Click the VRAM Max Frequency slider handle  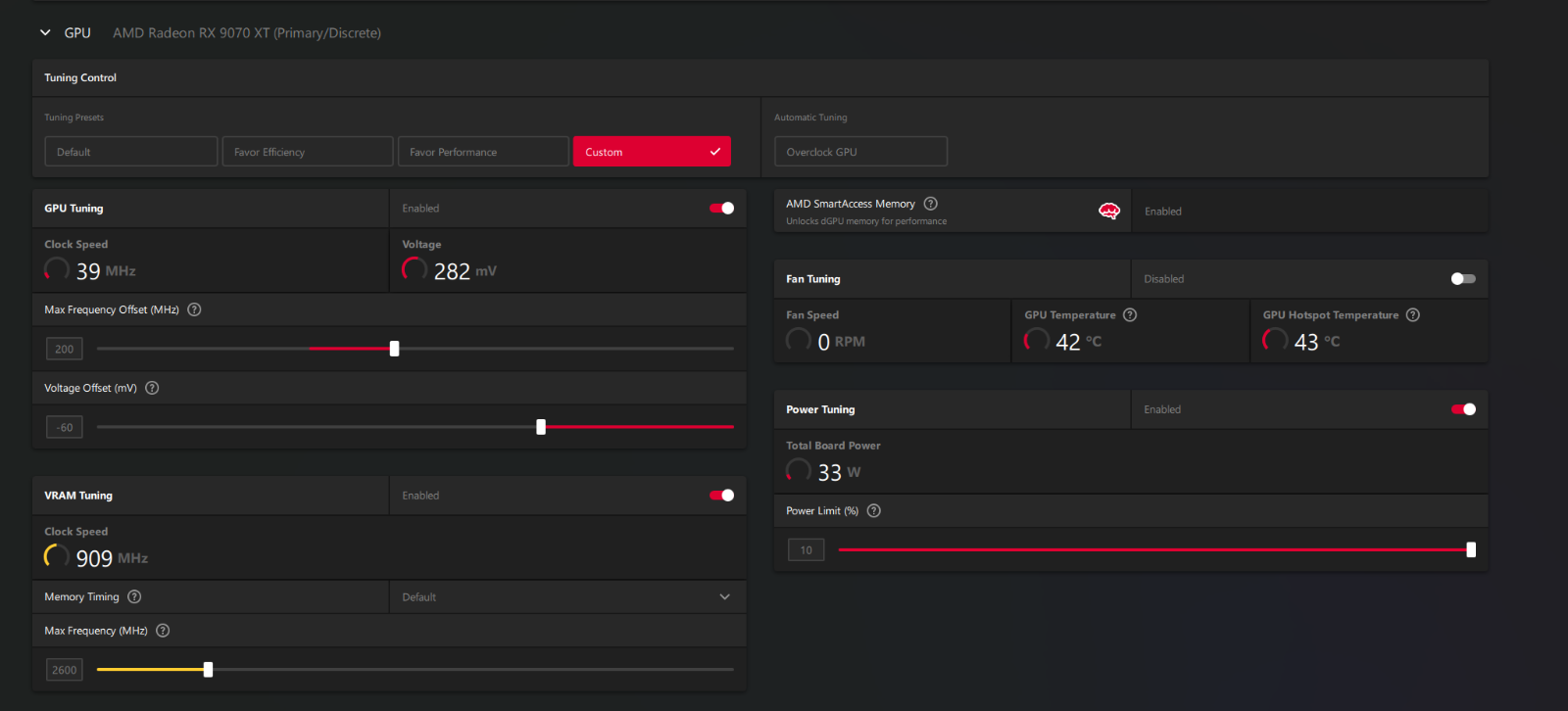[x=208, y=670]
